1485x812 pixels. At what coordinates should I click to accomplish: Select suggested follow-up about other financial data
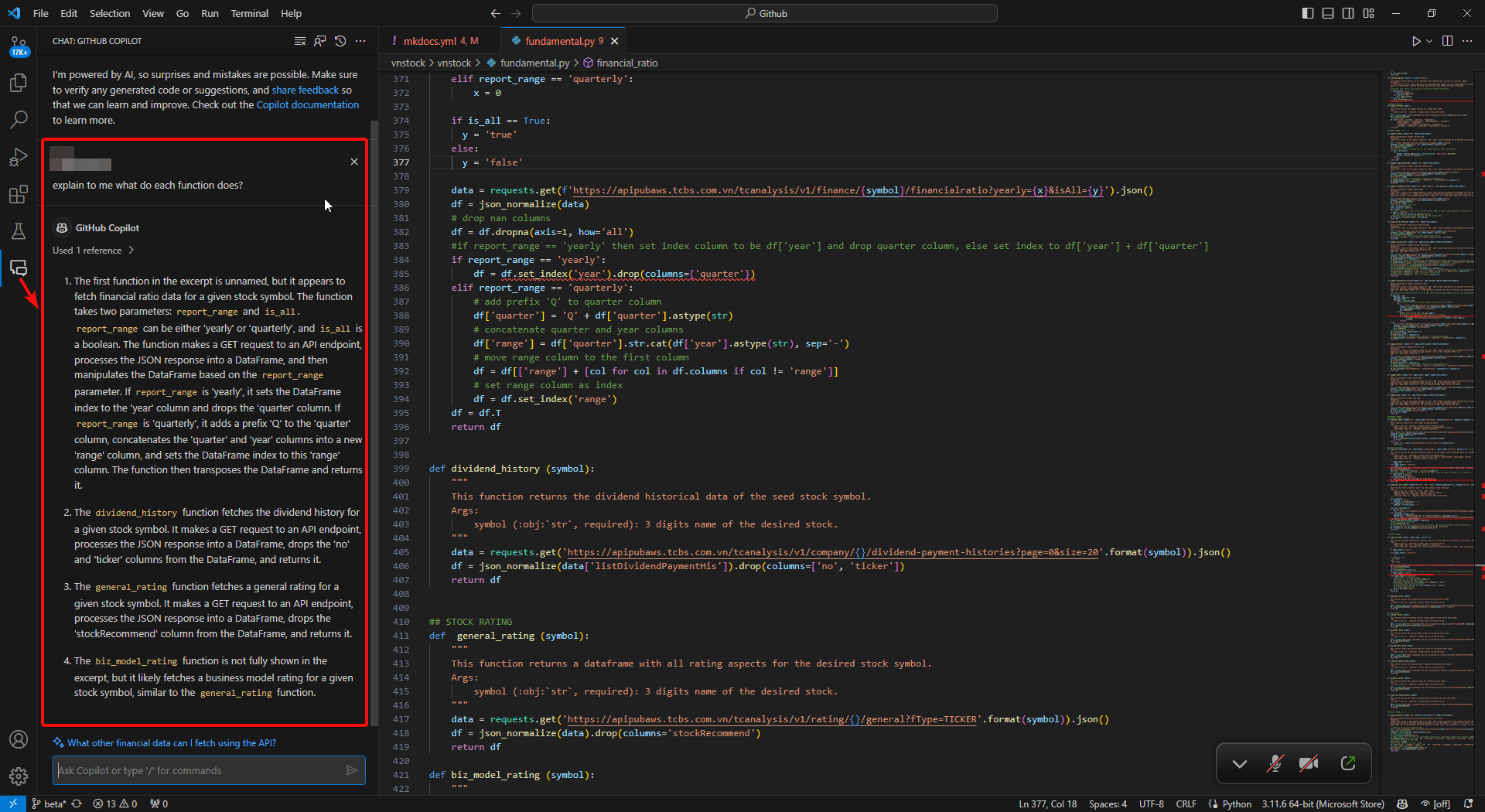(171, 742)
